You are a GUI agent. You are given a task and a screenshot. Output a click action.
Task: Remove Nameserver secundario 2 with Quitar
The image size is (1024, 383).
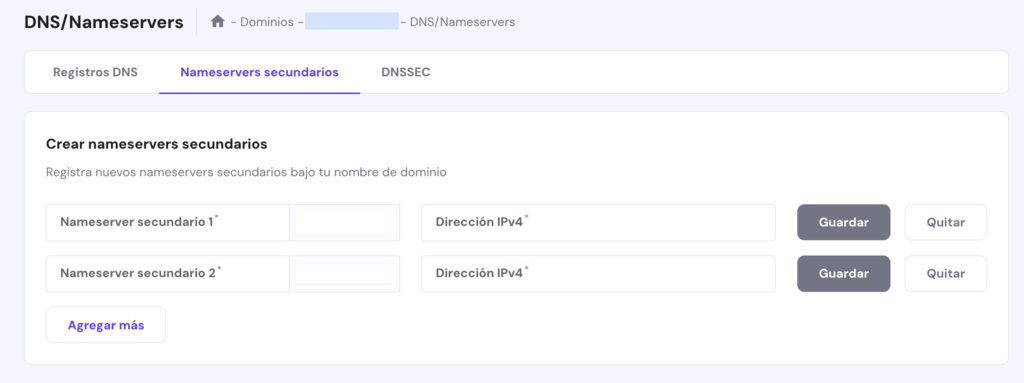tap(946, 273)
